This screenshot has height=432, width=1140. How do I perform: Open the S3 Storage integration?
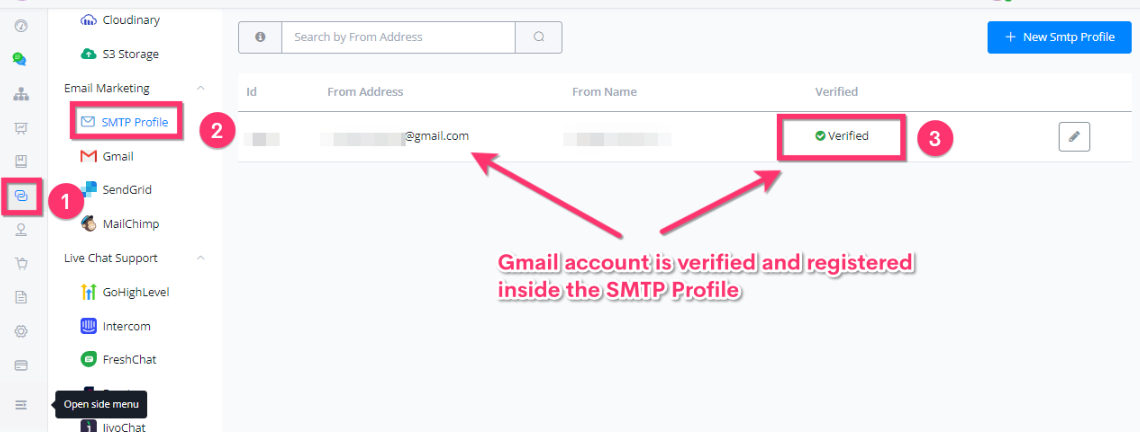click(119, 54)
